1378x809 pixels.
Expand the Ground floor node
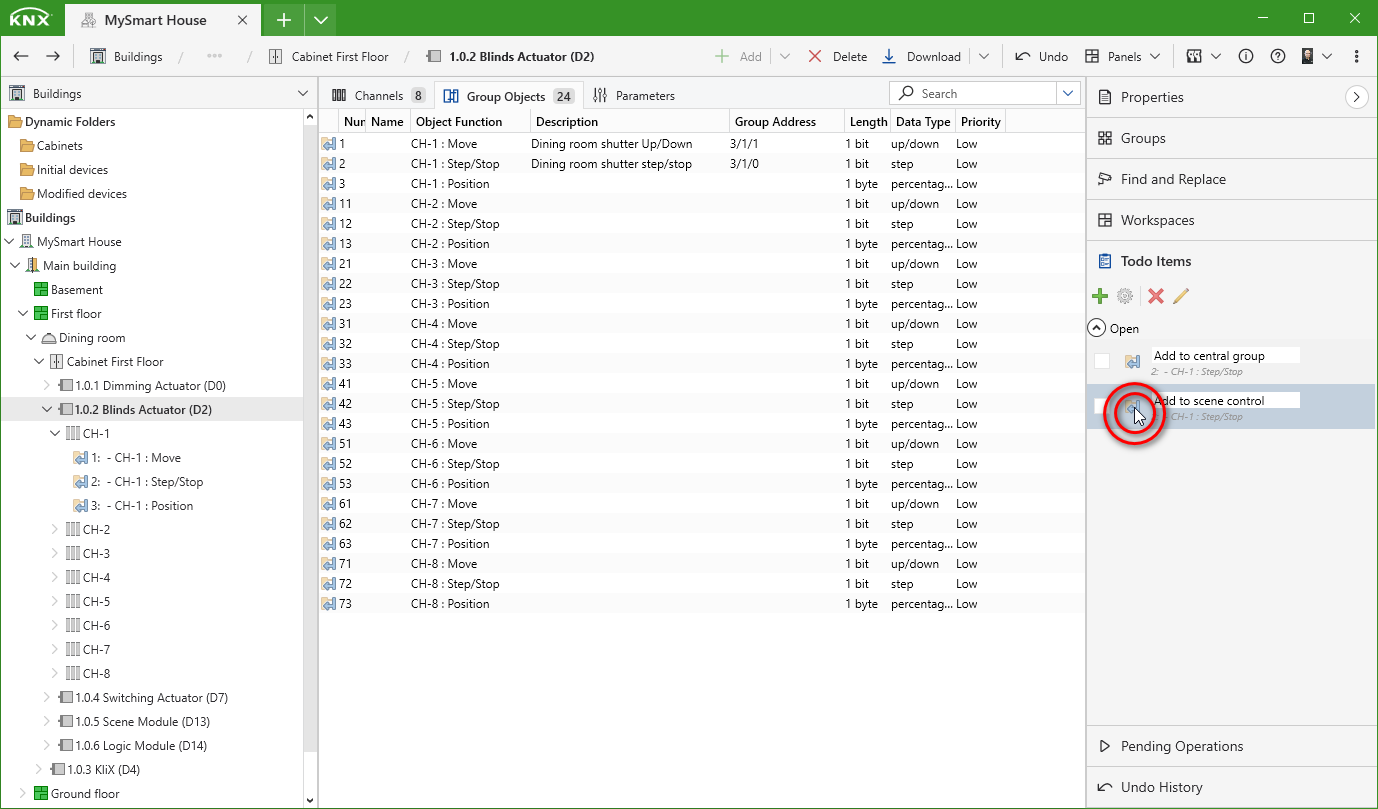pos(22,794)
